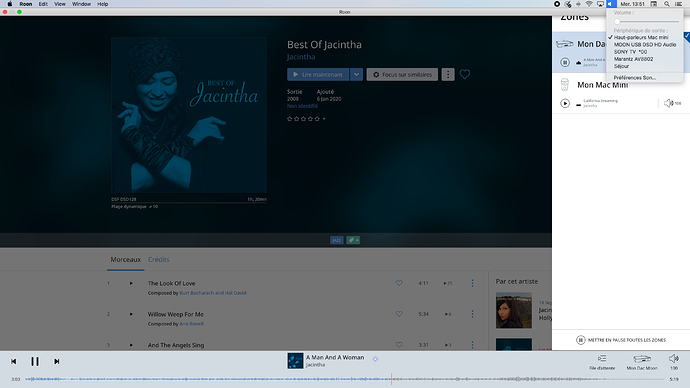
Task: Open the Notification Center icon
Action: pos(679,4)
